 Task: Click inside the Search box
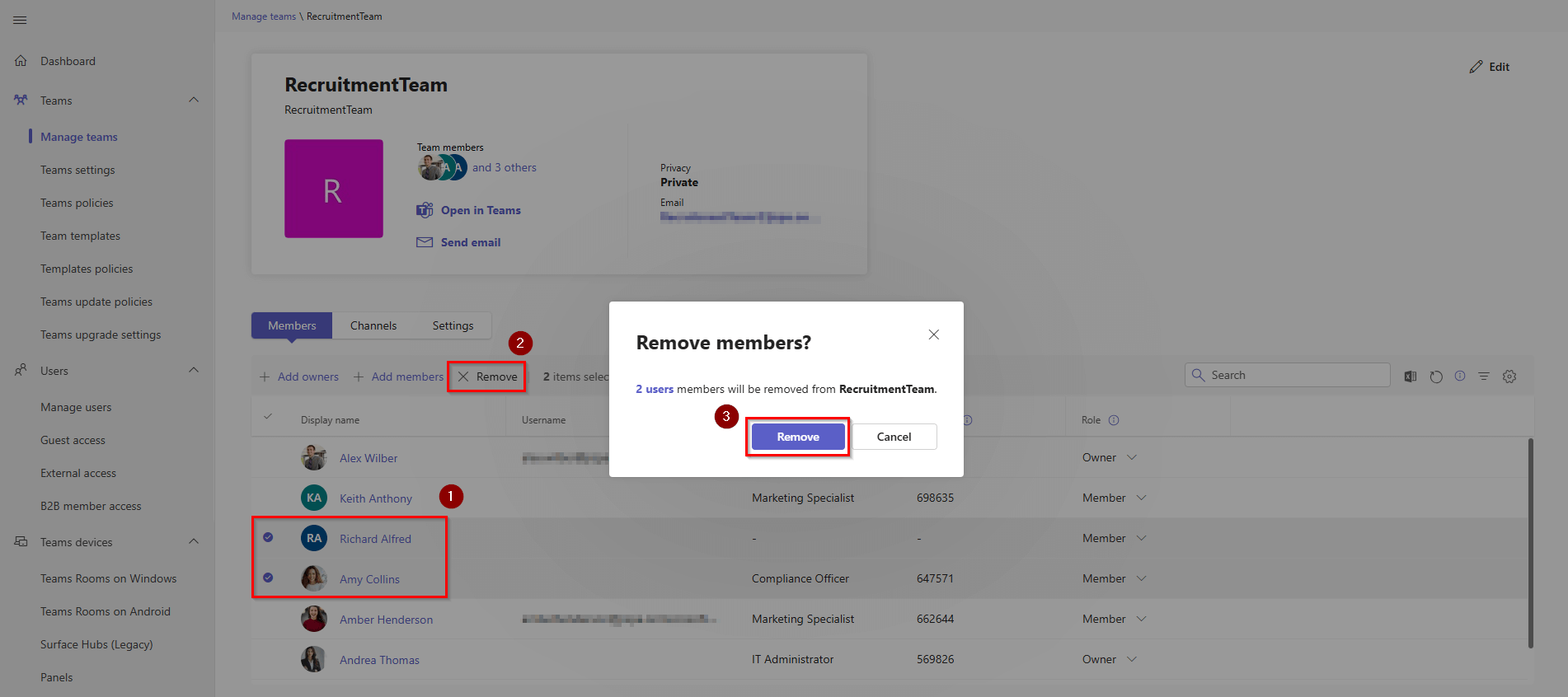pos(1288,375)
